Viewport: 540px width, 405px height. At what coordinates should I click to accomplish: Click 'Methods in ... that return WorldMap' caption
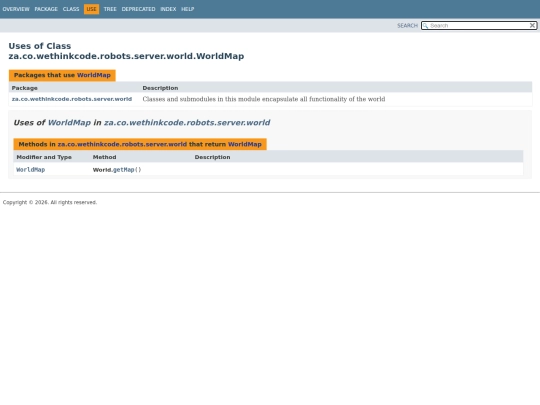click(x=140, y=144)
